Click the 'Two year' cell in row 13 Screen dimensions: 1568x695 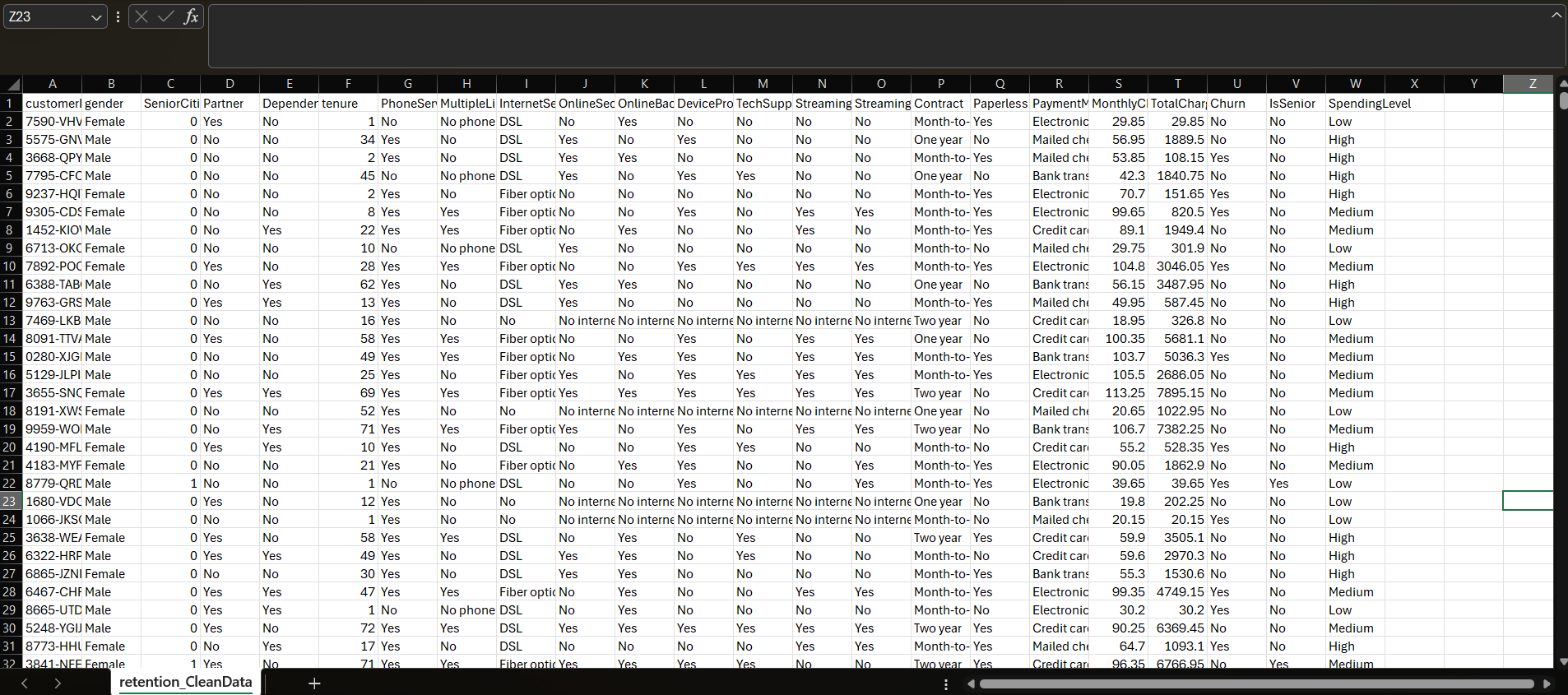[941, 321]
